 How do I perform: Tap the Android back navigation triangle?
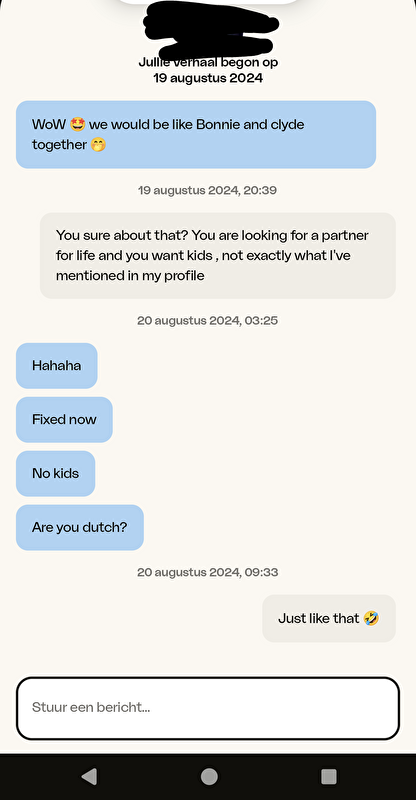89,777
